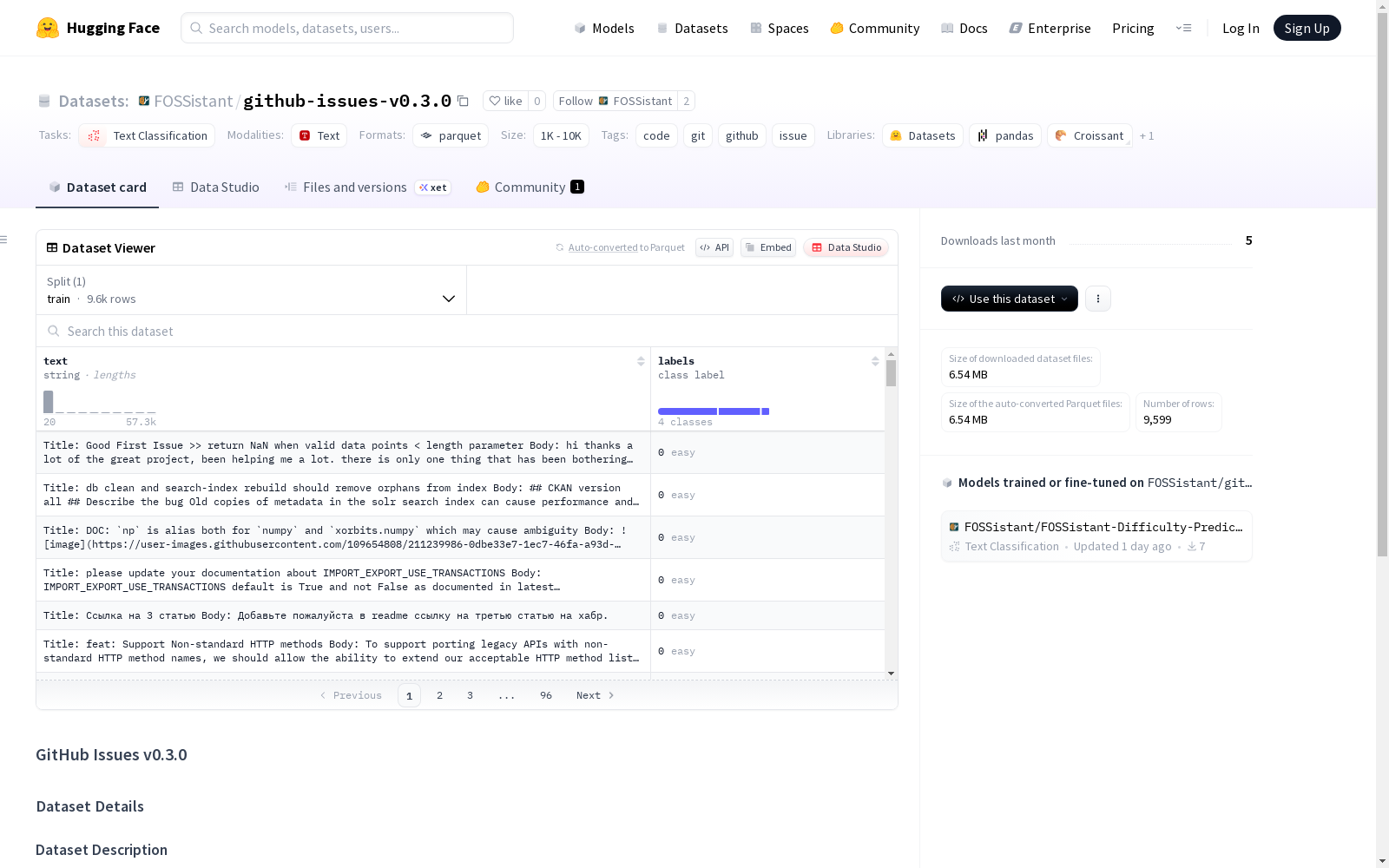The height and width of the screenshot is (868, 1389).
Task: Click Log In
Action: [1241, 28]
